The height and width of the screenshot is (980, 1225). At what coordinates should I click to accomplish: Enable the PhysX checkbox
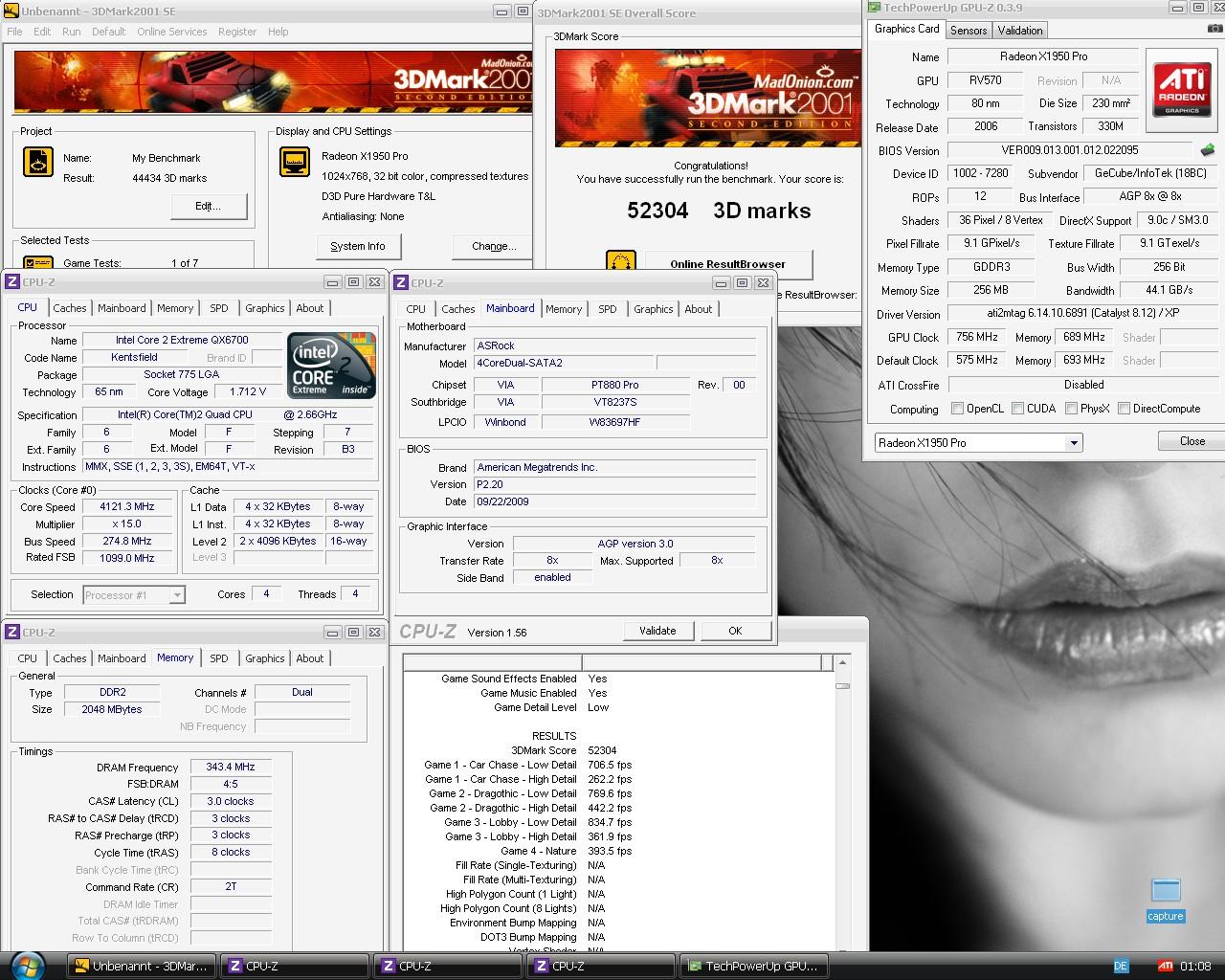coord(1071,409)
